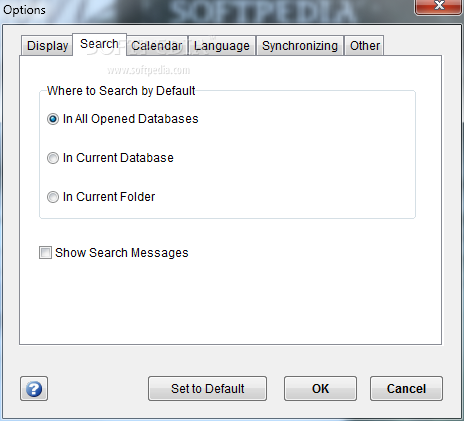Confirm settings with the OK button

point(320,389)
